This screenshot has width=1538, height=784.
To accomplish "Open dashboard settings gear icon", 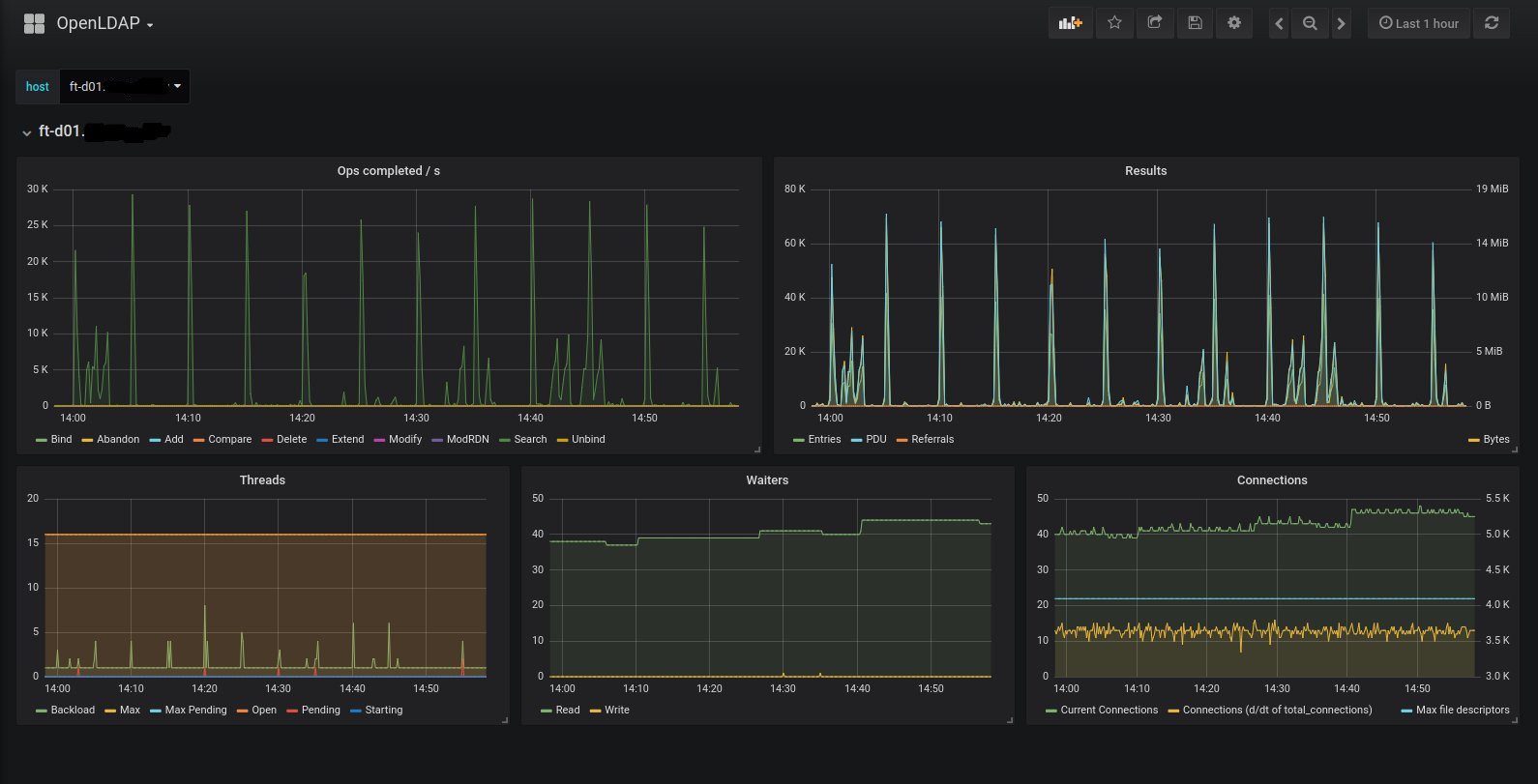I will click(1234, 23).
